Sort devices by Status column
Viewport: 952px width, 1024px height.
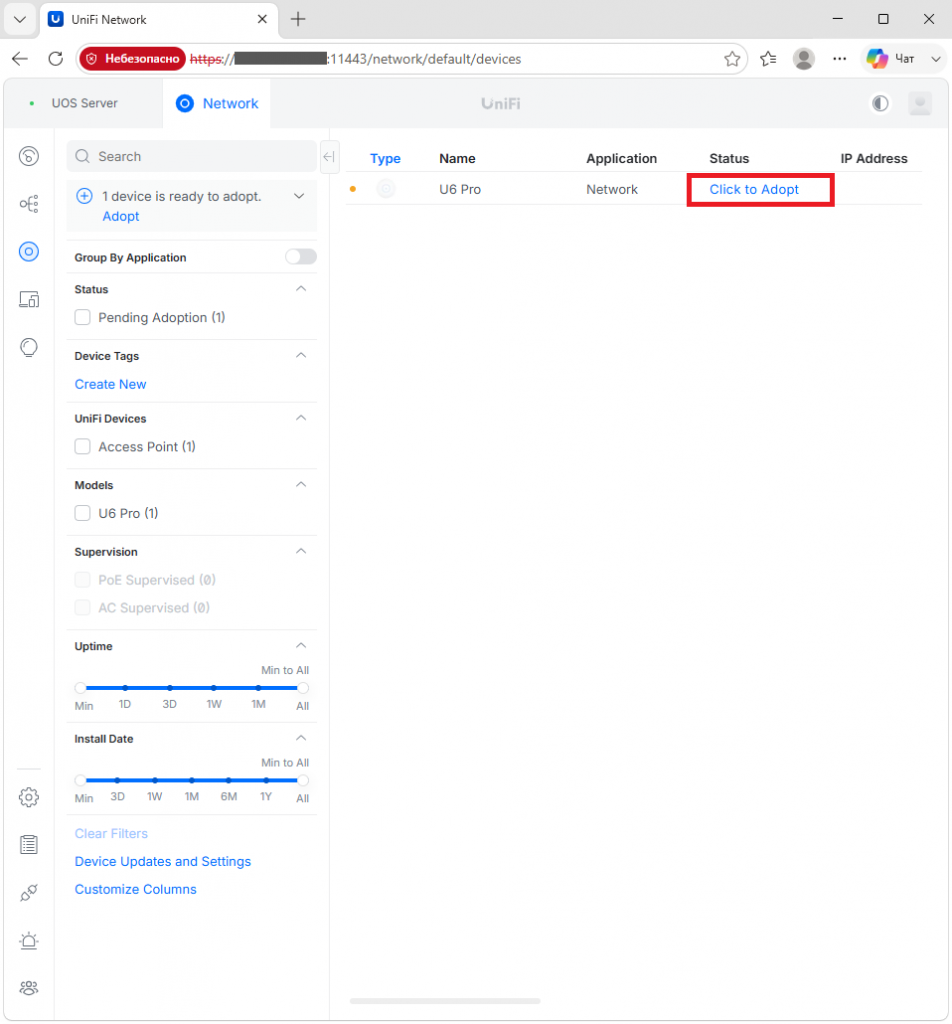click(729, 159)
